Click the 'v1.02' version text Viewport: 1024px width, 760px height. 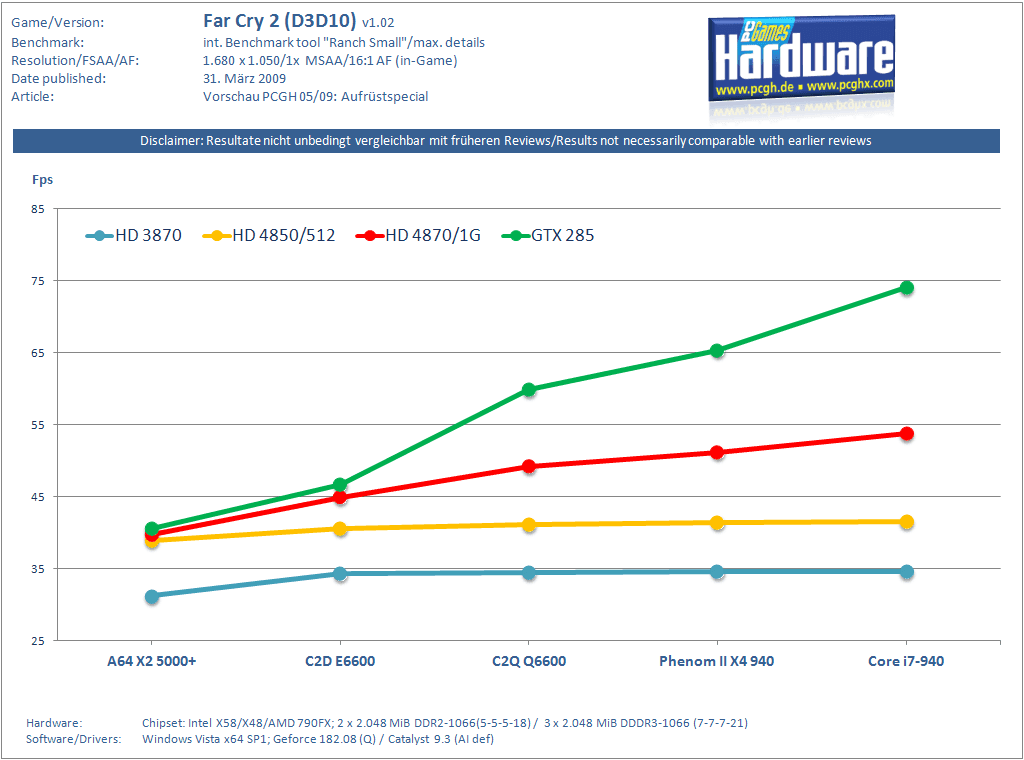pyautogui.click(x=378, y=23)
